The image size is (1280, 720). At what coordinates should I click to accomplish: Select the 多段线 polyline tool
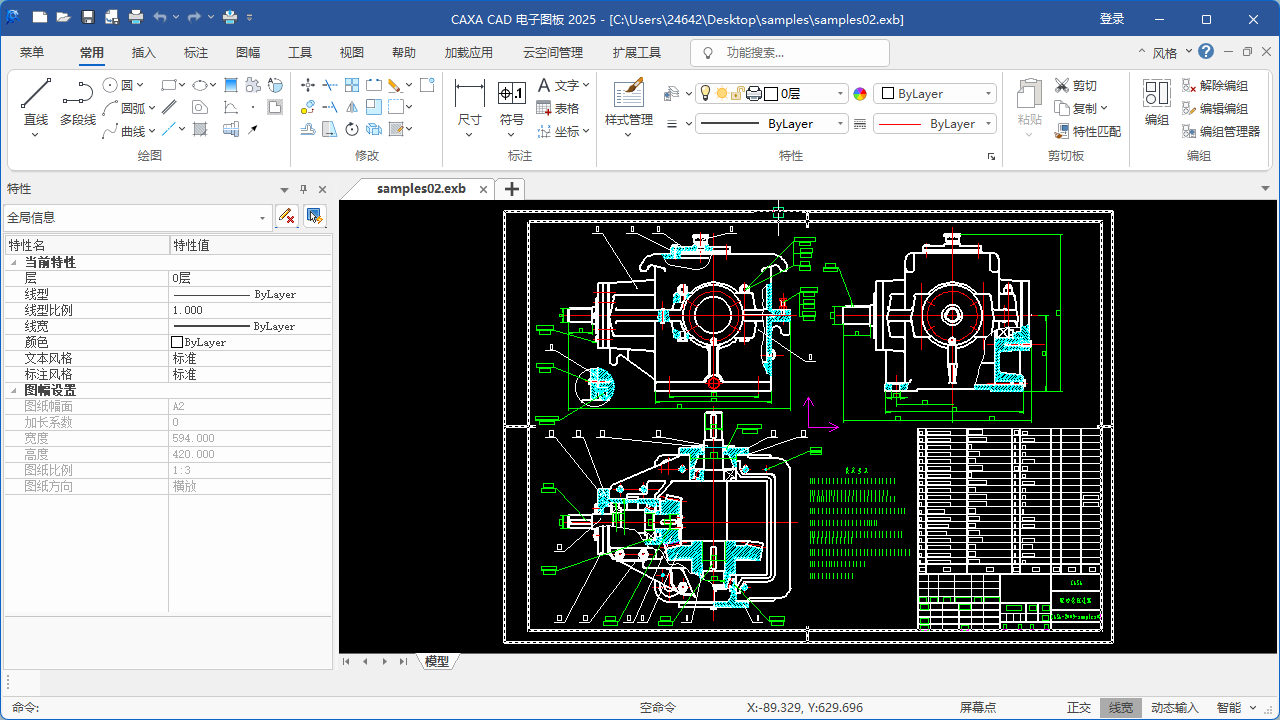[x=77, y=94]
